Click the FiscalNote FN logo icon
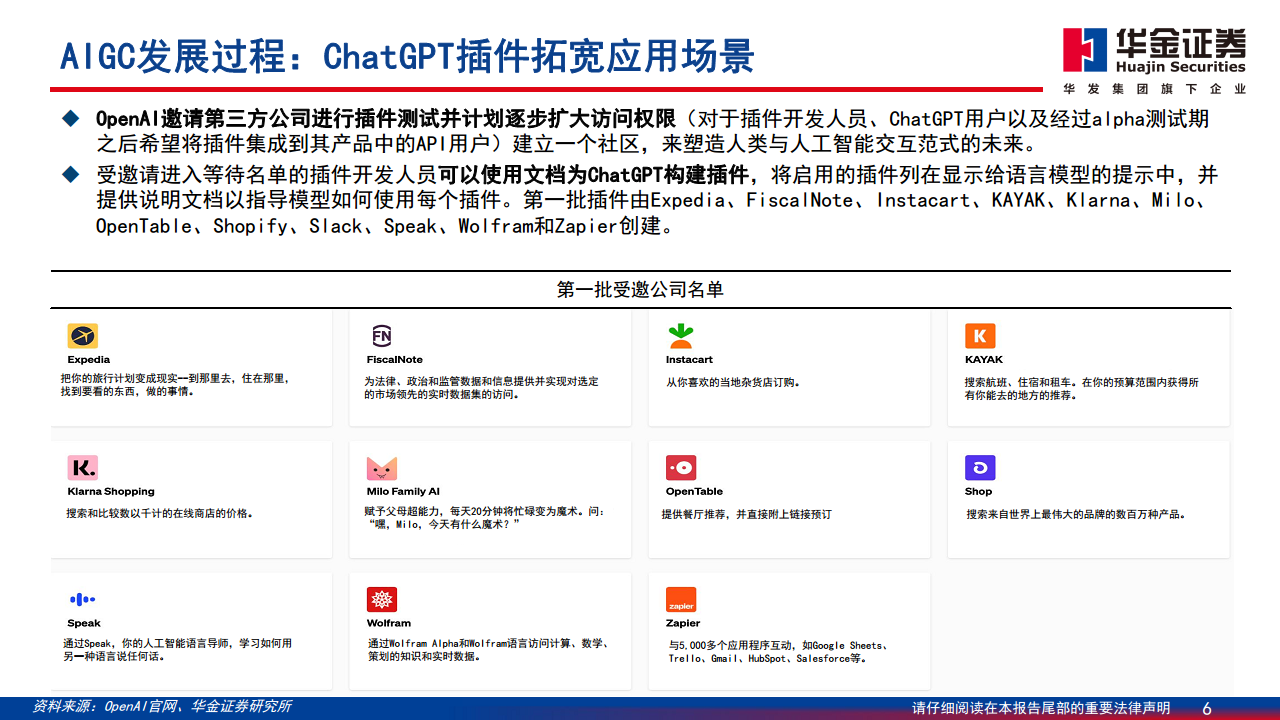The width and height of the screenshot is (1280, 720). coord(382,336)
